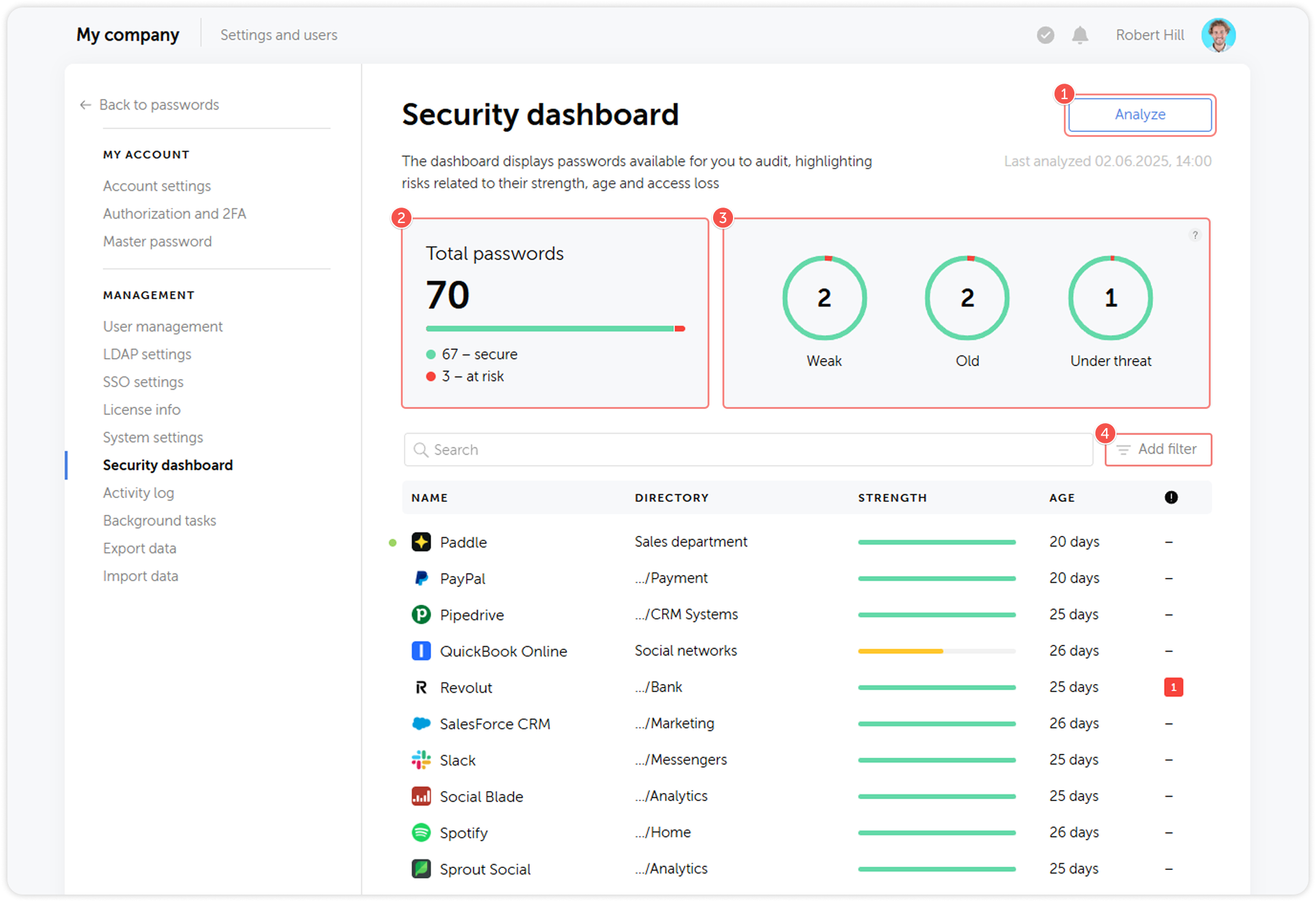1316x902 pixels.
Task: Click the question mark help icon
Action: pos(1195,235)
